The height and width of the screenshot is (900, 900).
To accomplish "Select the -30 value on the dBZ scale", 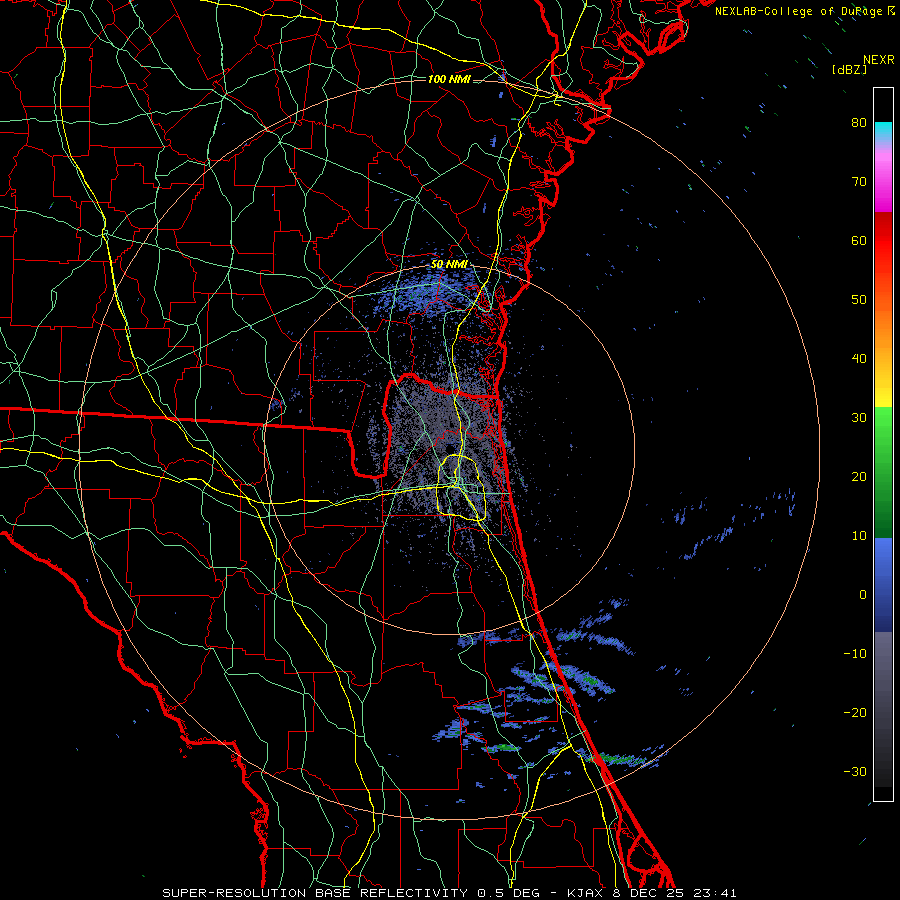I will pos(855,771).
